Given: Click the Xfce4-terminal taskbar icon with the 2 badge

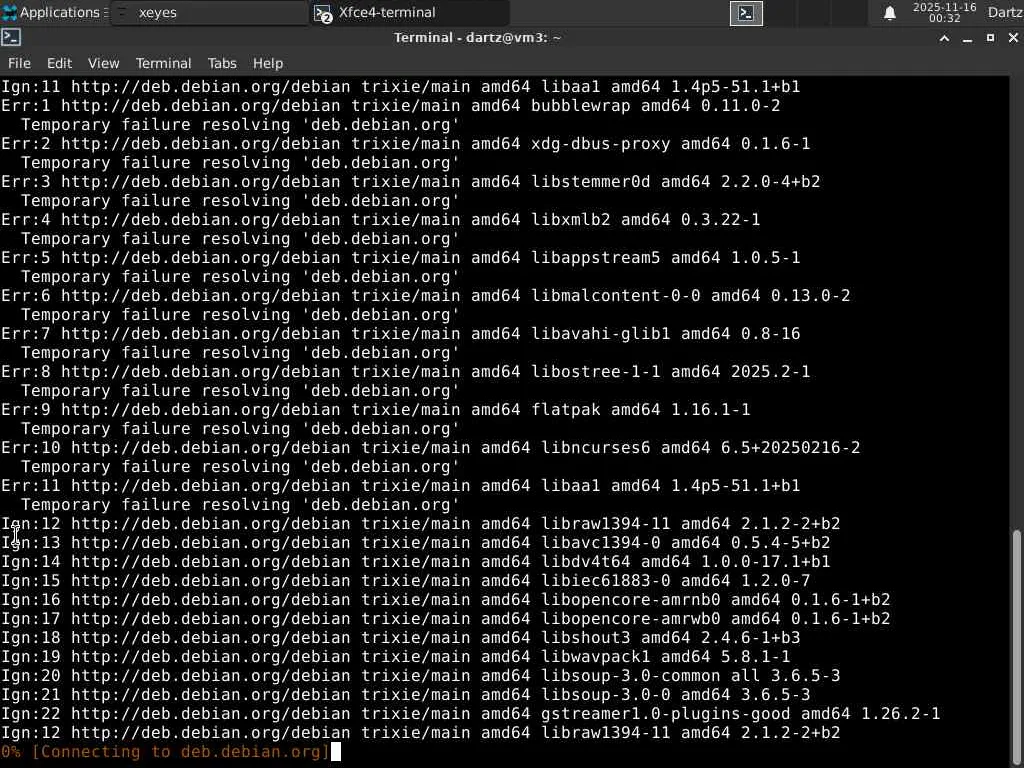Looking at the screenshot, I should click(x=323, y=13).
